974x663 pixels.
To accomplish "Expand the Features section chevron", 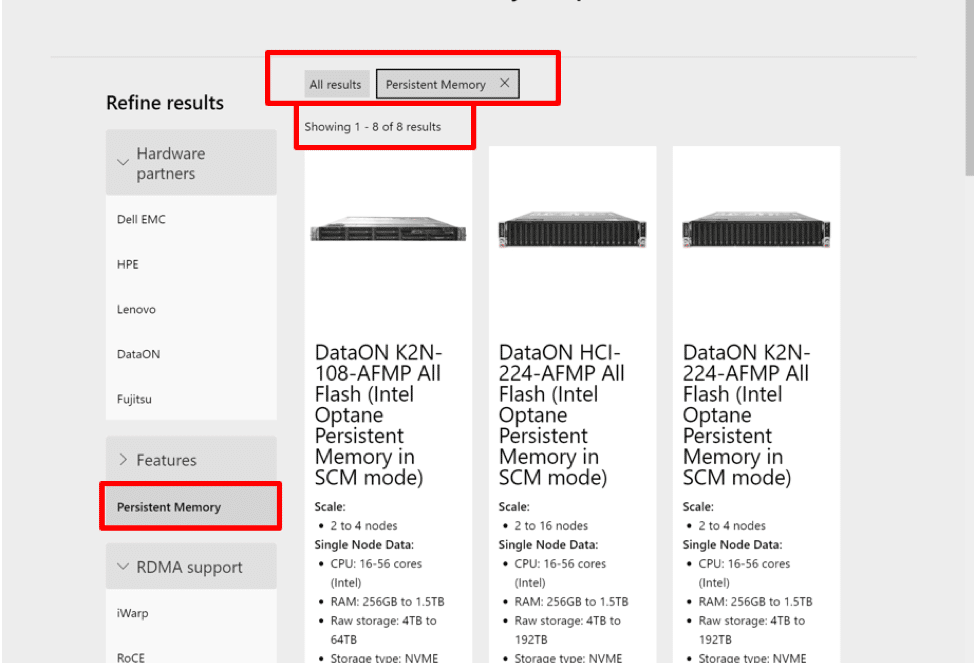I will pos(123,460).
